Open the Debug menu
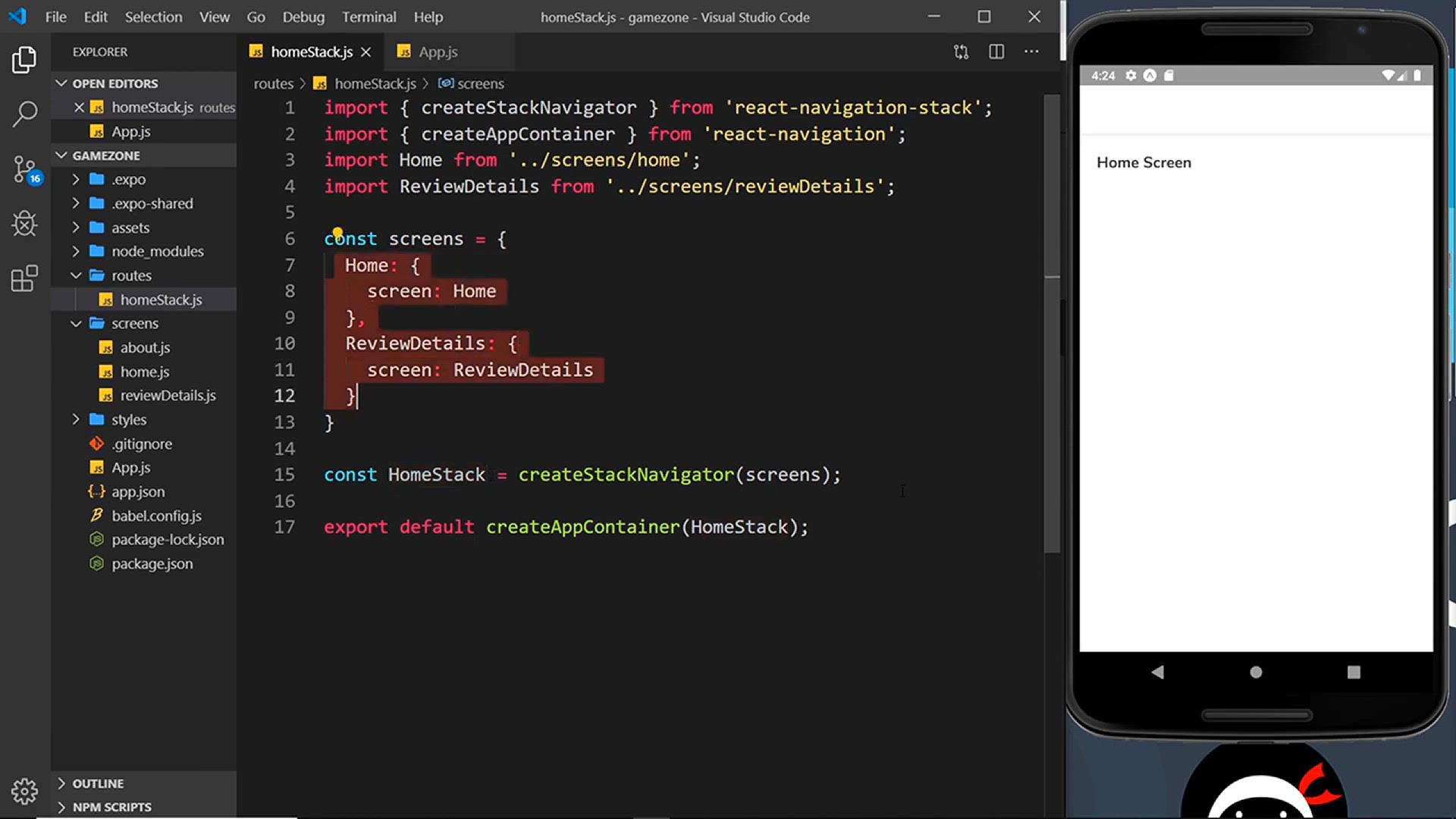The height and width of the screenshot is (819, 1456). [x=303, y=17]
